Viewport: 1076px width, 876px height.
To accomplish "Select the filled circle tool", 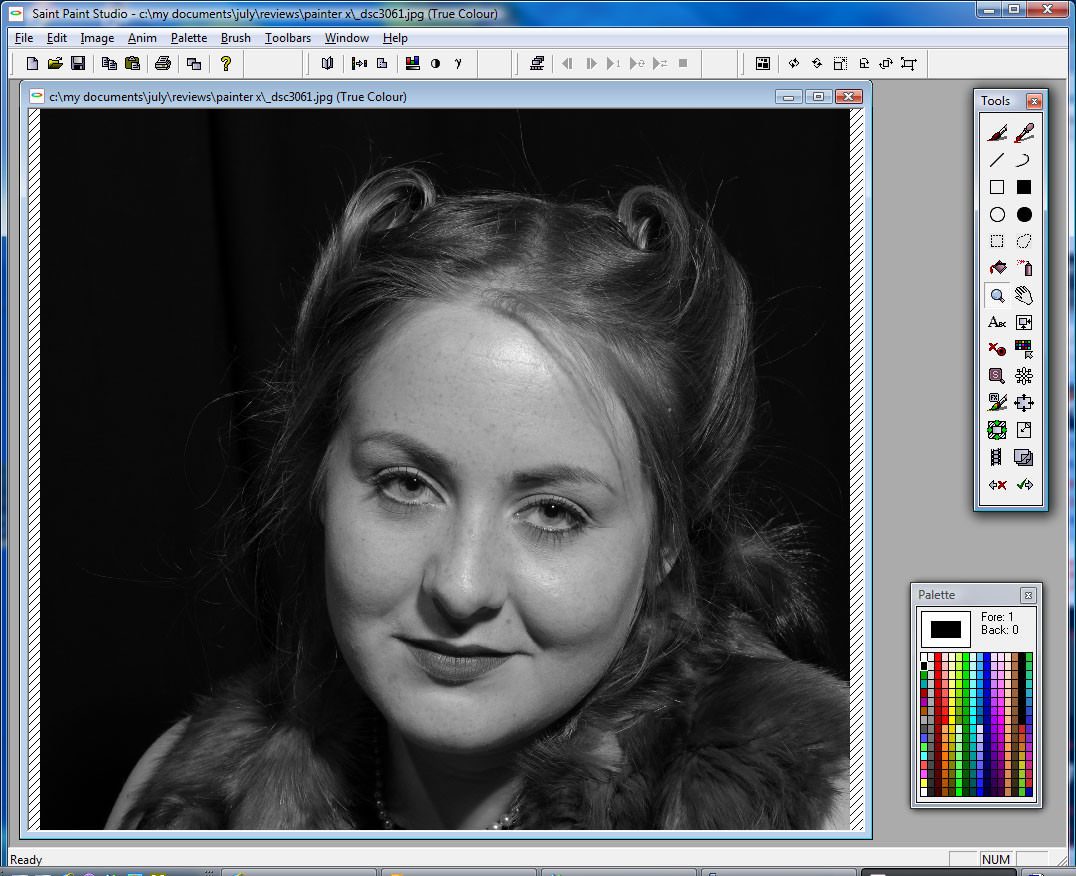I will tap(1023, 214).
